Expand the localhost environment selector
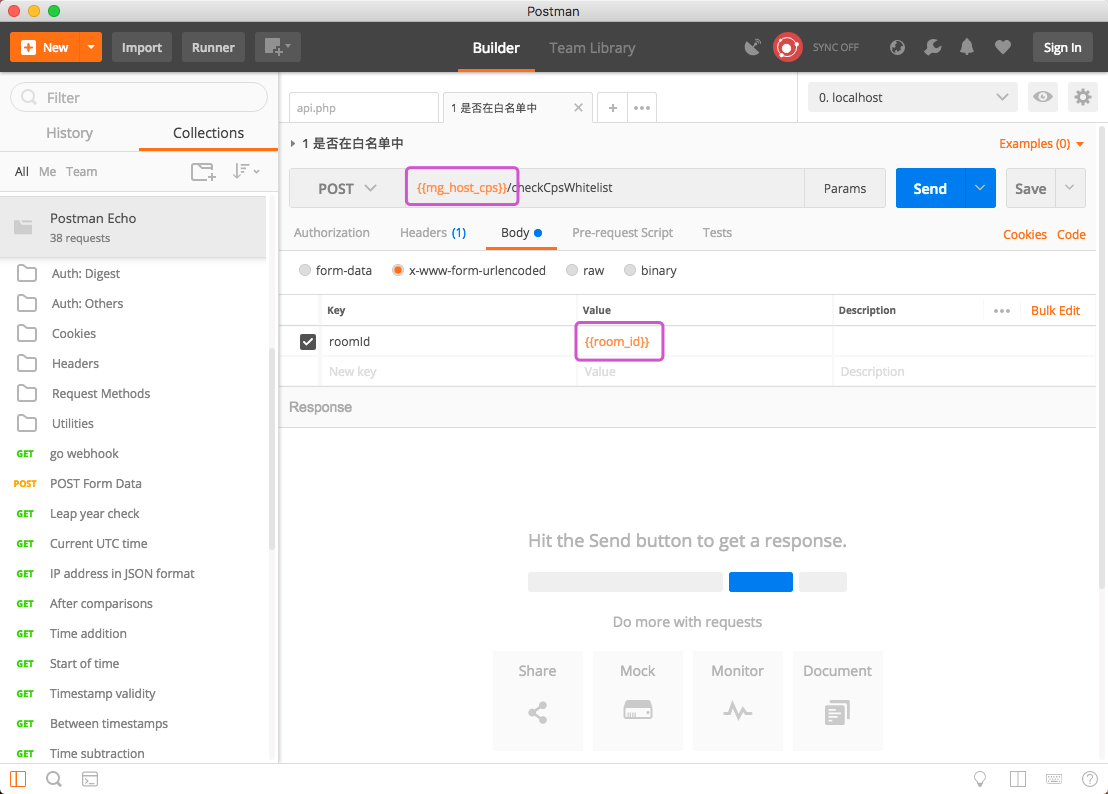The image size is (1108, 794). click(x=912, y=97)
